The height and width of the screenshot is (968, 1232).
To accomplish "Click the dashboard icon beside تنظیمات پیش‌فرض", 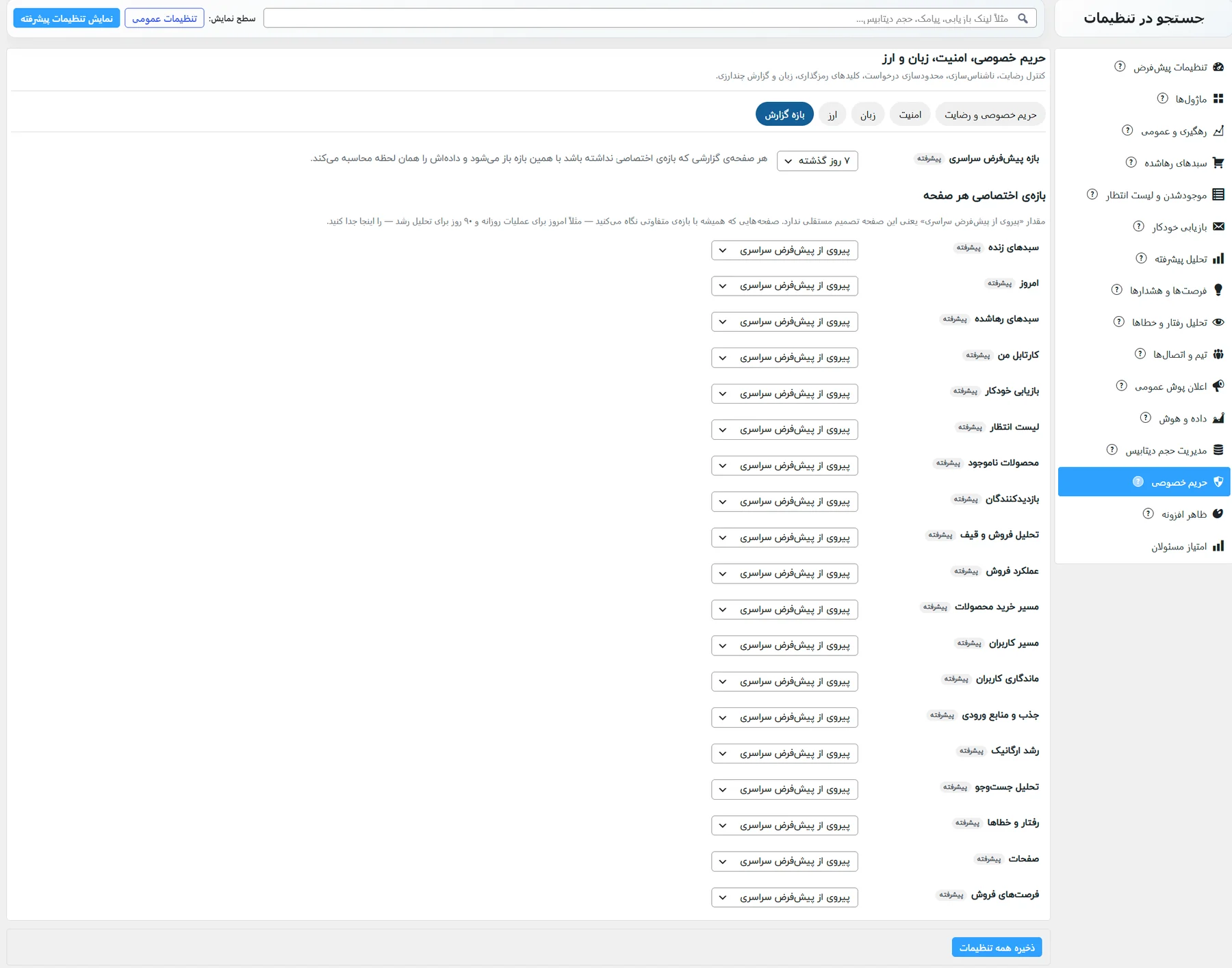I will (1218, 67).
